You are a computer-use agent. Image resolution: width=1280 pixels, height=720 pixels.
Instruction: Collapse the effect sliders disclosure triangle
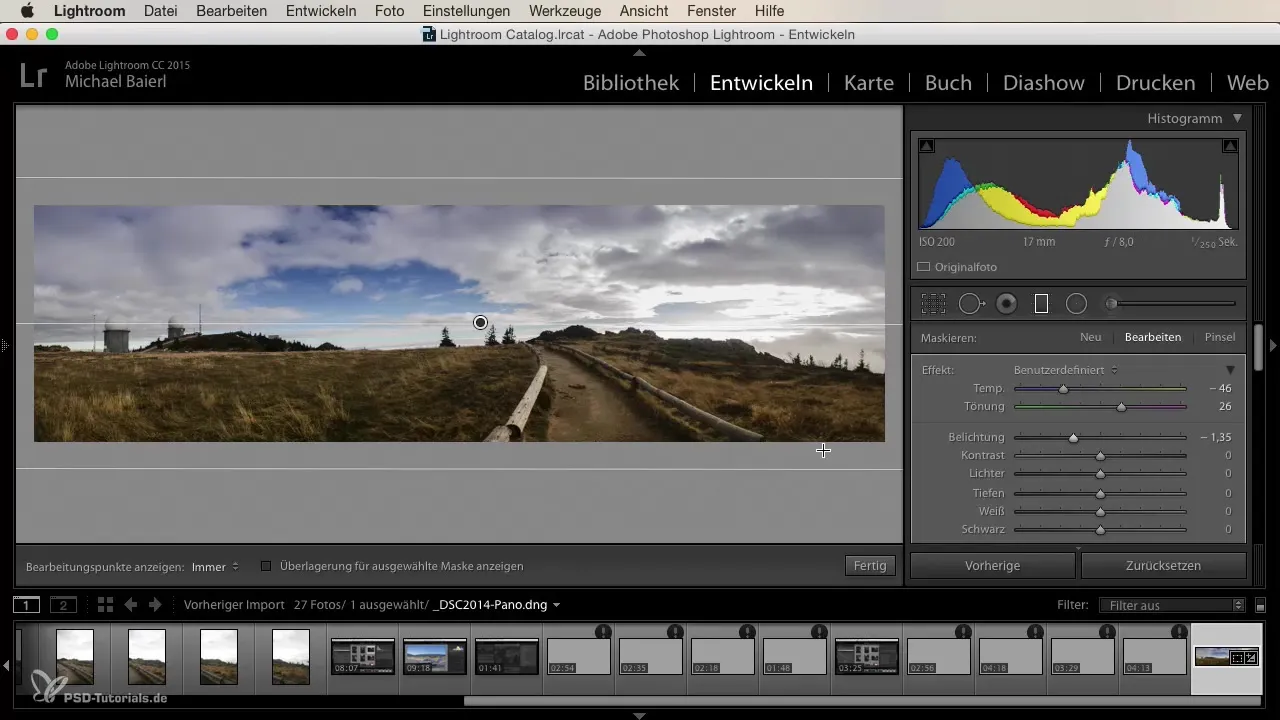[1231, 370]
